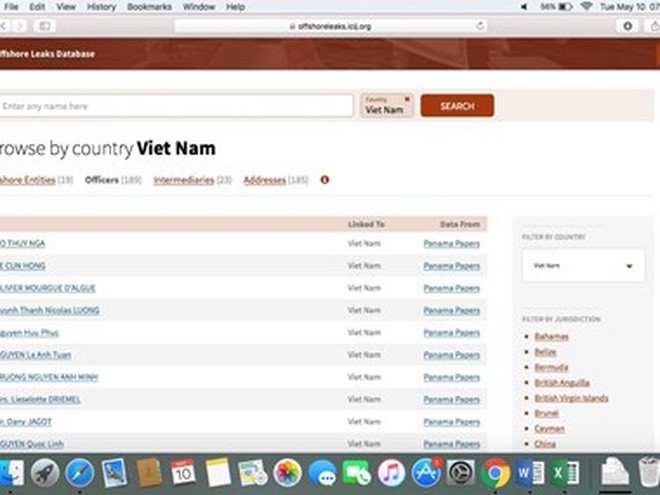This screenshot has width=660, height=495.
Task: Open the History menu
Action: tap(101, 7)
